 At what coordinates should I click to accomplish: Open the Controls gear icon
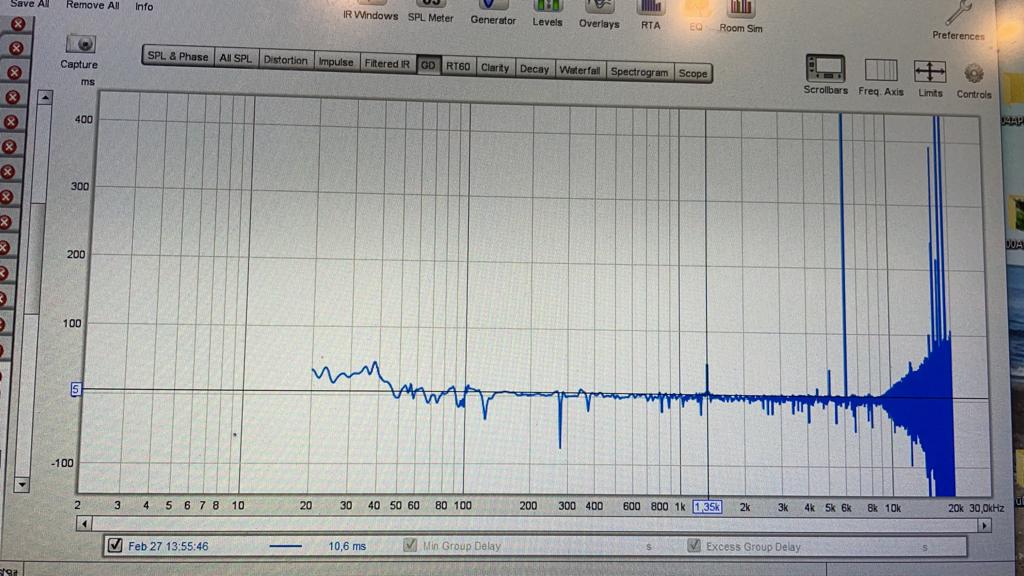pos(973,74)
